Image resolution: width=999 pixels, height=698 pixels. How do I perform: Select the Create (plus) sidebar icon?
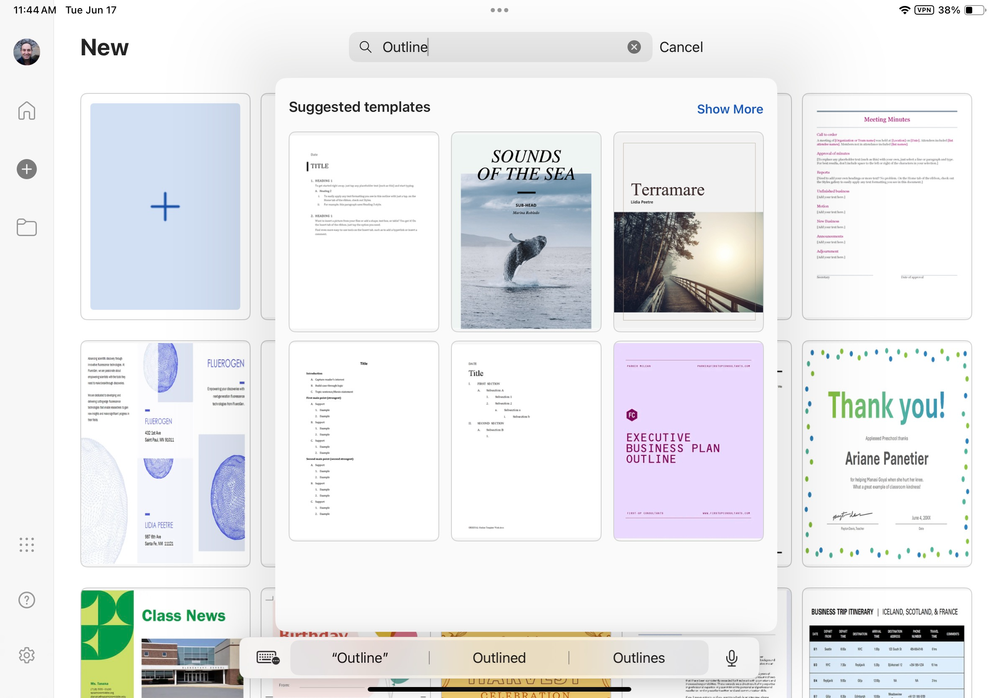[27, 169]
